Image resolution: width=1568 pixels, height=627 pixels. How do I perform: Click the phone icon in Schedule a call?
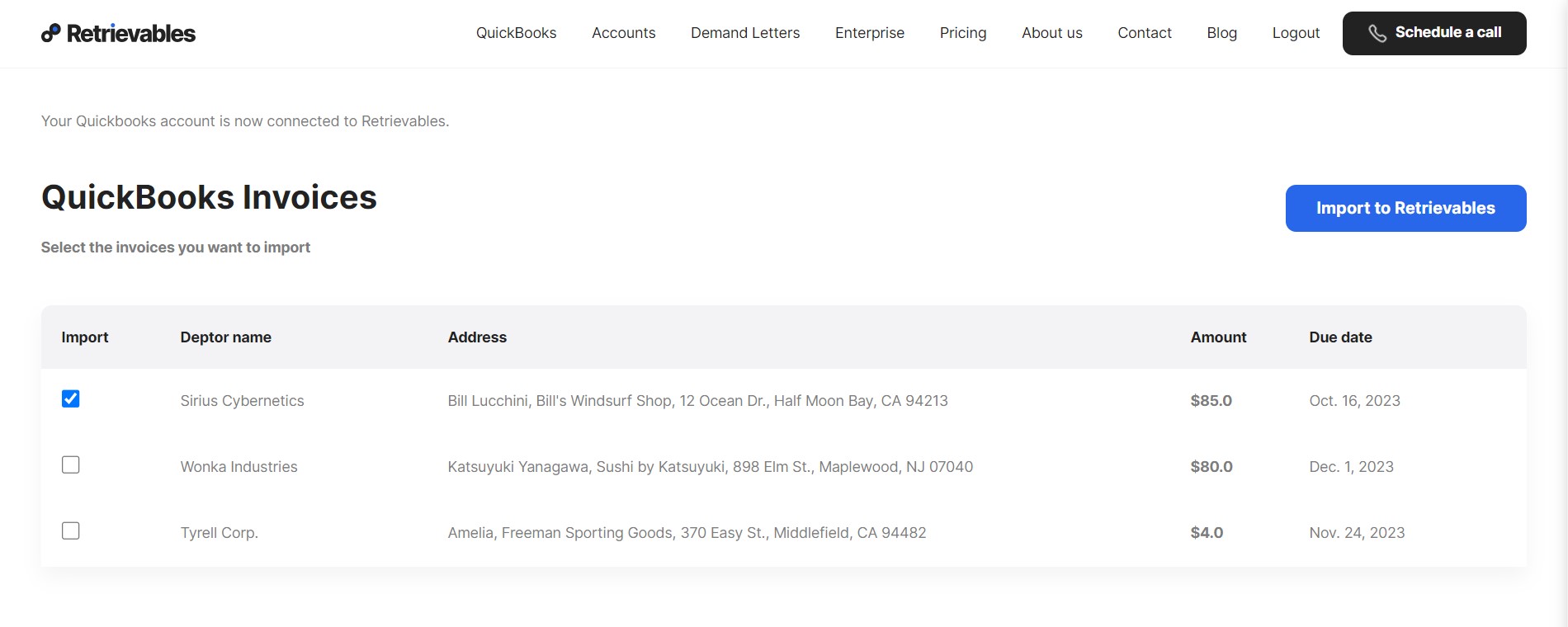[1377, 33]
